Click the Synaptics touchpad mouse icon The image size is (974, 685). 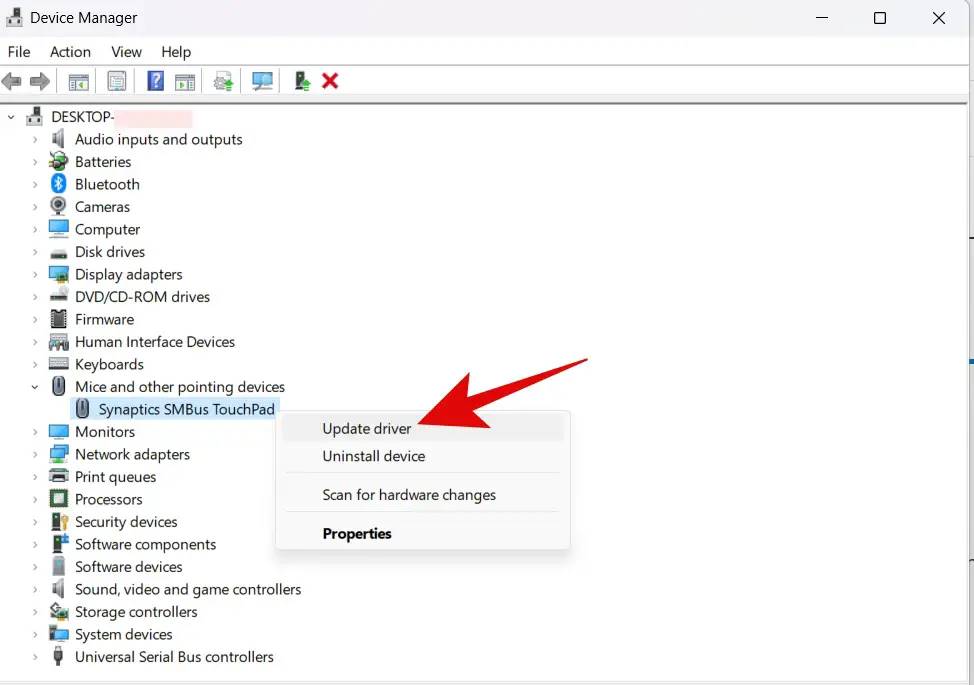click(82, 409)
